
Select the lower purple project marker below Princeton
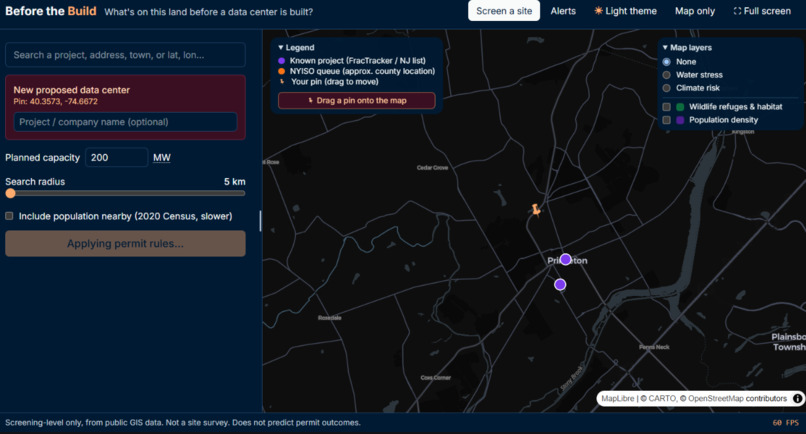[560, 284]
